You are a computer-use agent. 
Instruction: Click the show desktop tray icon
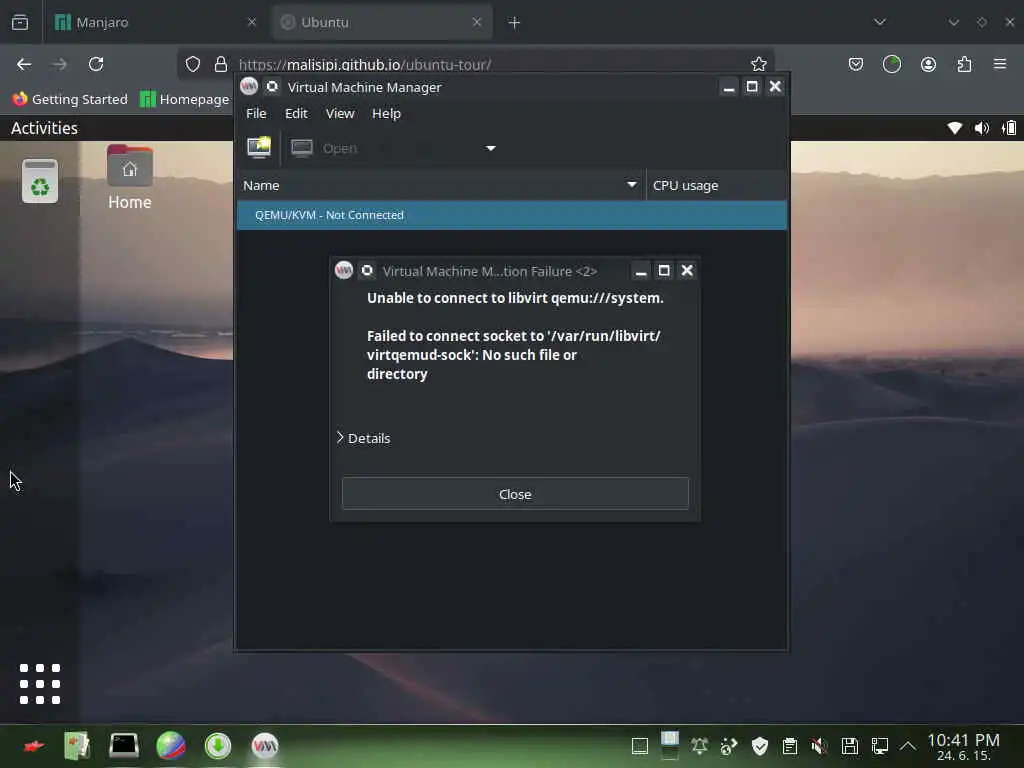pos(640,746)
